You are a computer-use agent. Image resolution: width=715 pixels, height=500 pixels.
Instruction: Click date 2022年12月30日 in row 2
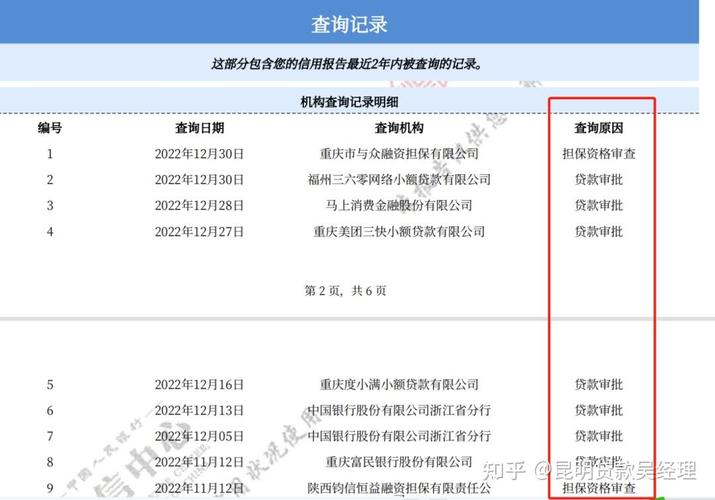point(199,180)
